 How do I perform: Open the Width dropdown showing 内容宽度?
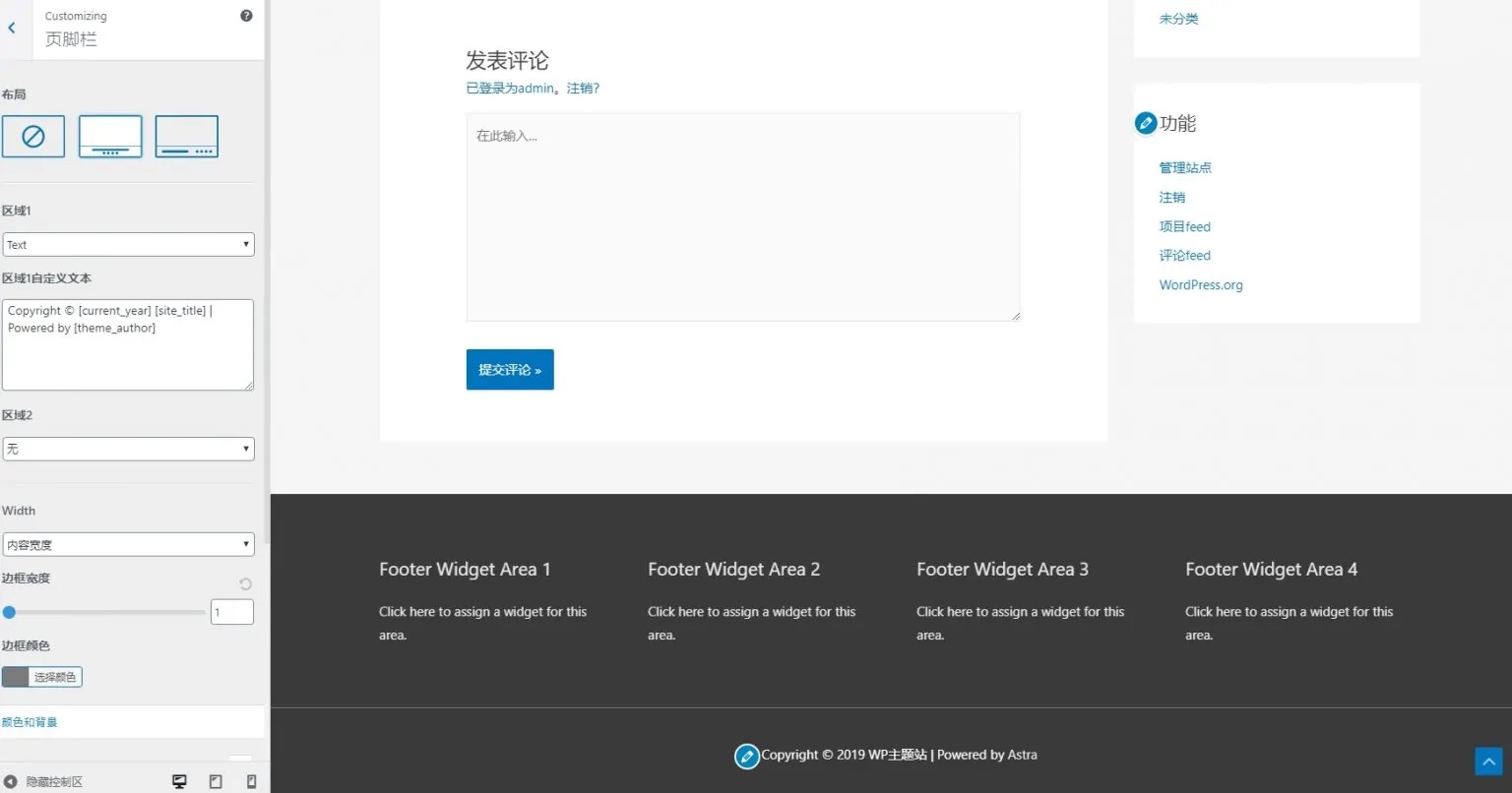click(128, 544)
